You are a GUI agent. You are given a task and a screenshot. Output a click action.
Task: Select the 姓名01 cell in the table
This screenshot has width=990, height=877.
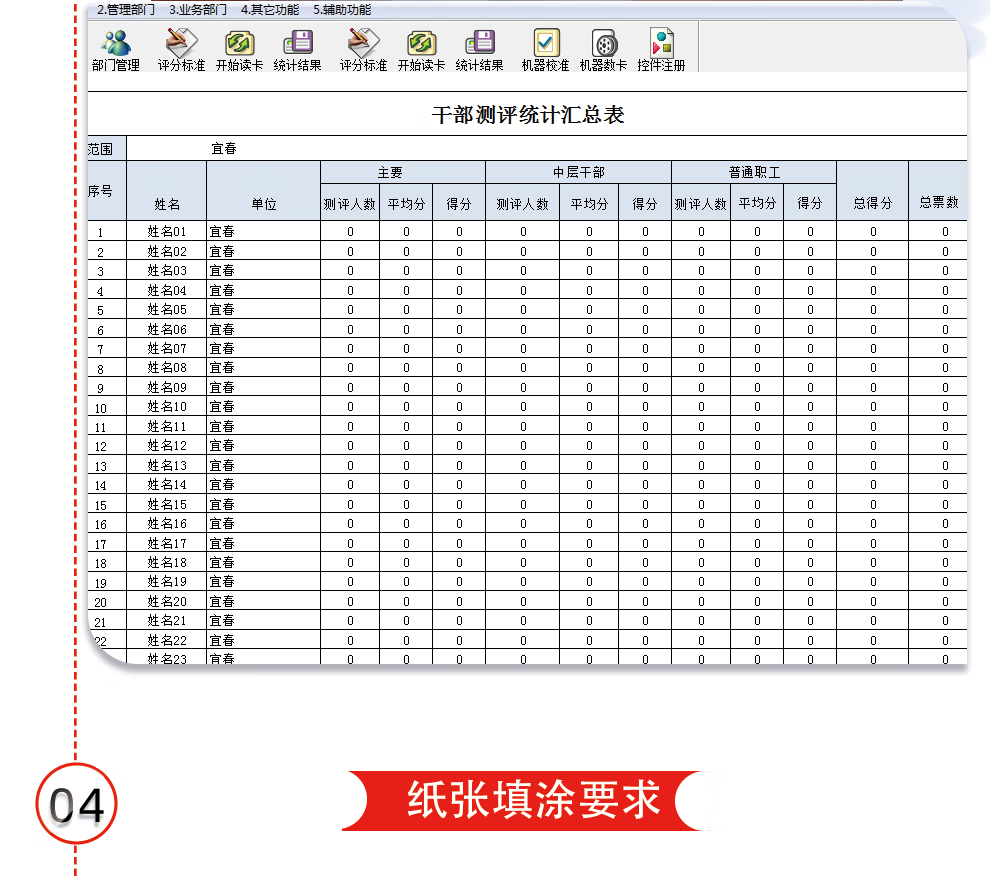coord(167,232)
